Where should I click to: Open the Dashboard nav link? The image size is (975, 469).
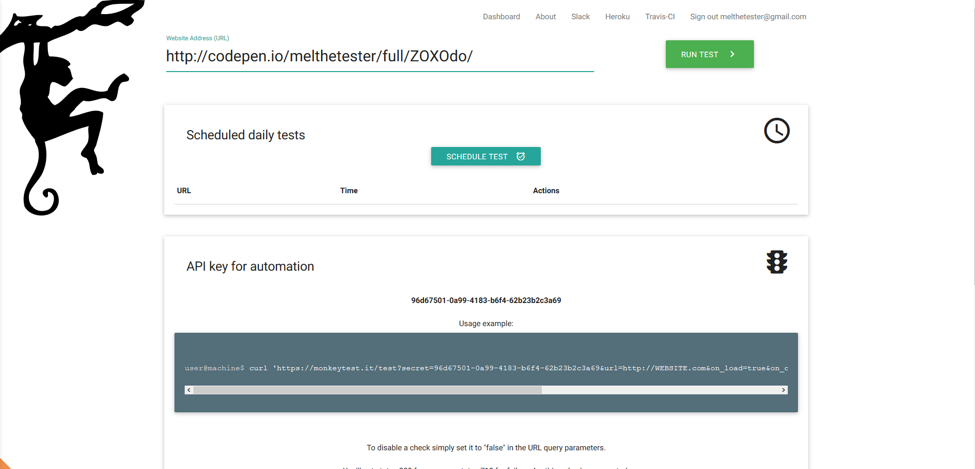pyautogui.click(x=501, y=17)
